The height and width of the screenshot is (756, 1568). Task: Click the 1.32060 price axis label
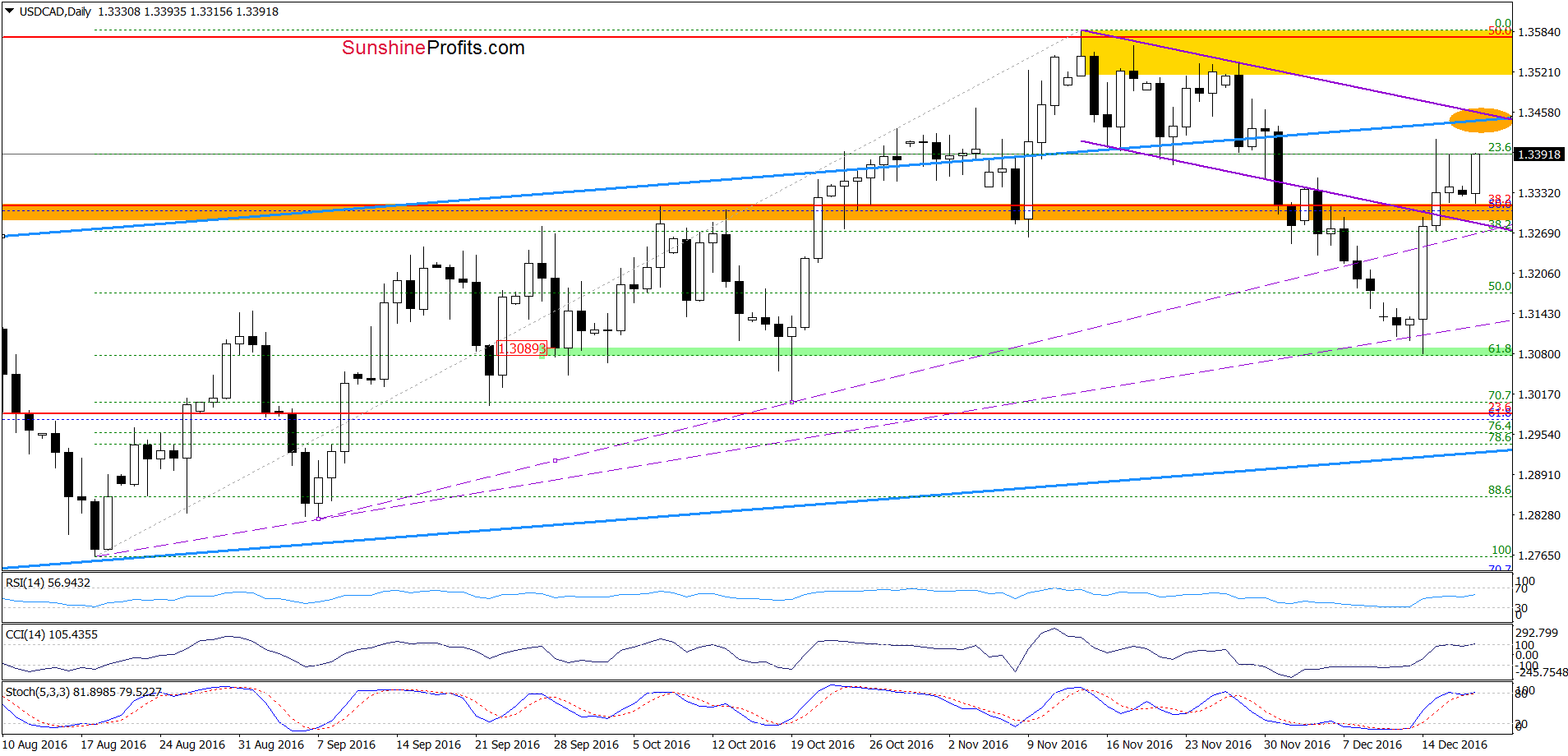coord(1538,274)
